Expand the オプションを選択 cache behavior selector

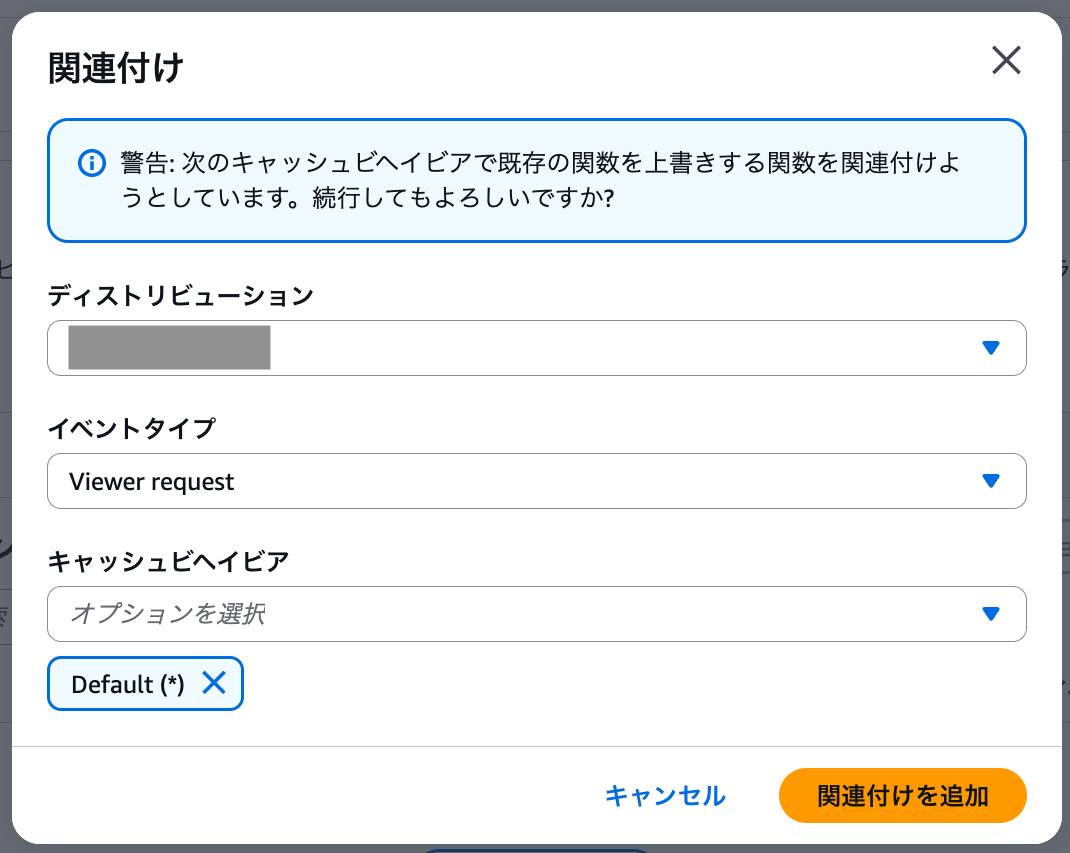coord(500,614)
